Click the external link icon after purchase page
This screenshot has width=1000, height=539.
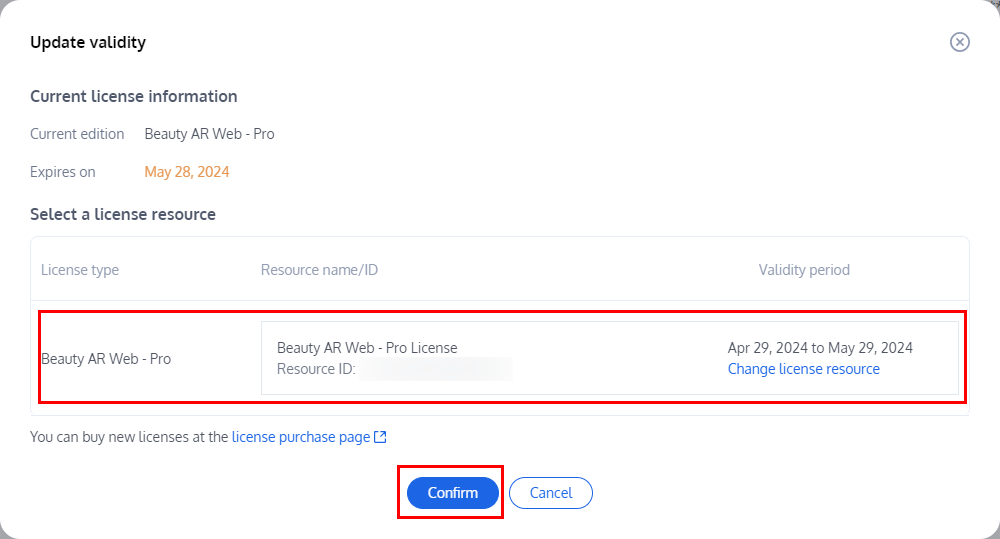click(x=380, y=437)
